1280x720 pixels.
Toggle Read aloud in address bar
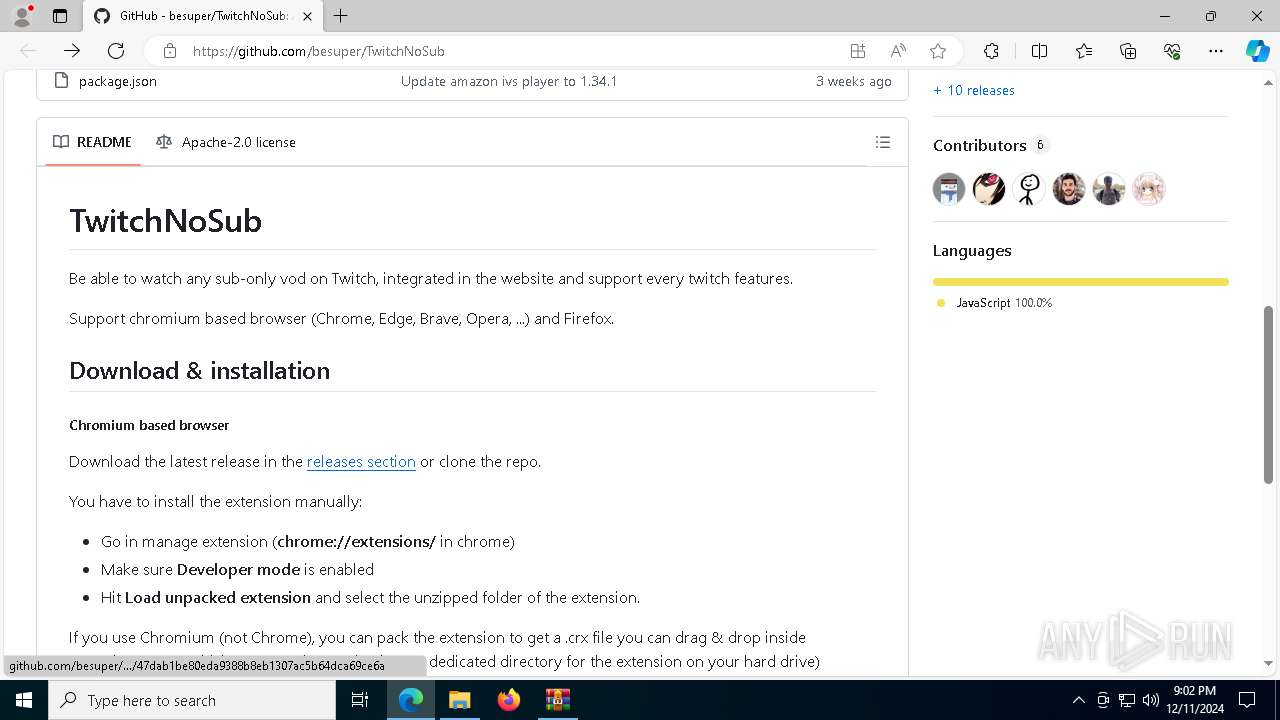pos(898,51)
